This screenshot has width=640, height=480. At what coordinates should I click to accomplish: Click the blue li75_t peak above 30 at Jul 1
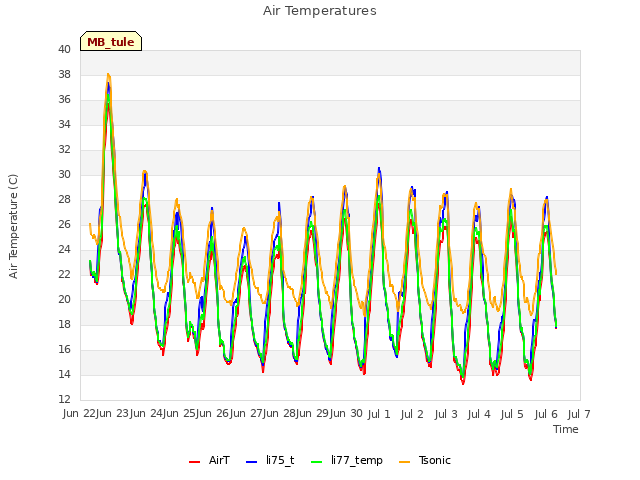(379, 169)
